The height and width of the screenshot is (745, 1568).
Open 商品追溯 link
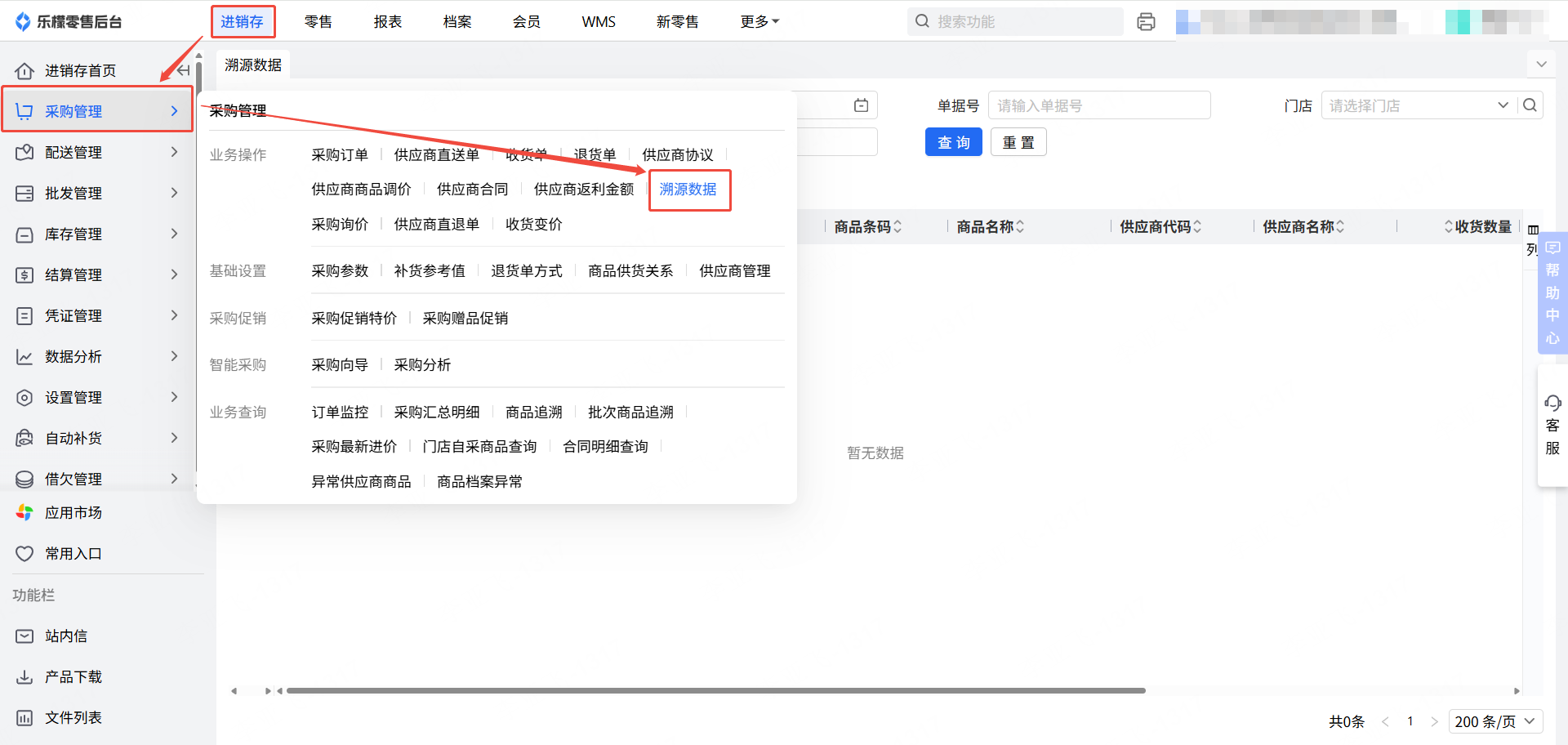pyautogui.click(x=534, y=413)
